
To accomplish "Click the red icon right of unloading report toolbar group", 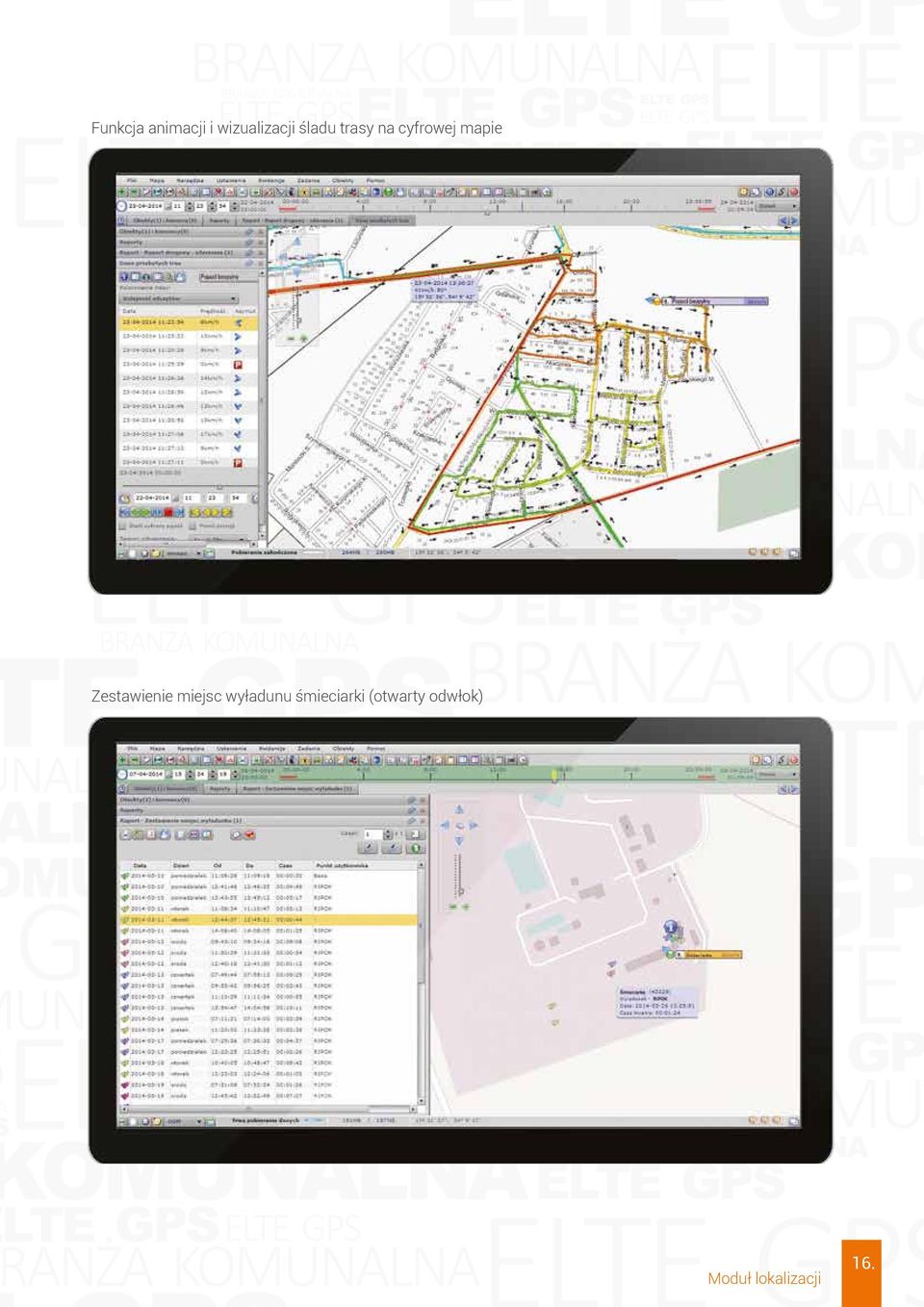I will pos(249,834).
